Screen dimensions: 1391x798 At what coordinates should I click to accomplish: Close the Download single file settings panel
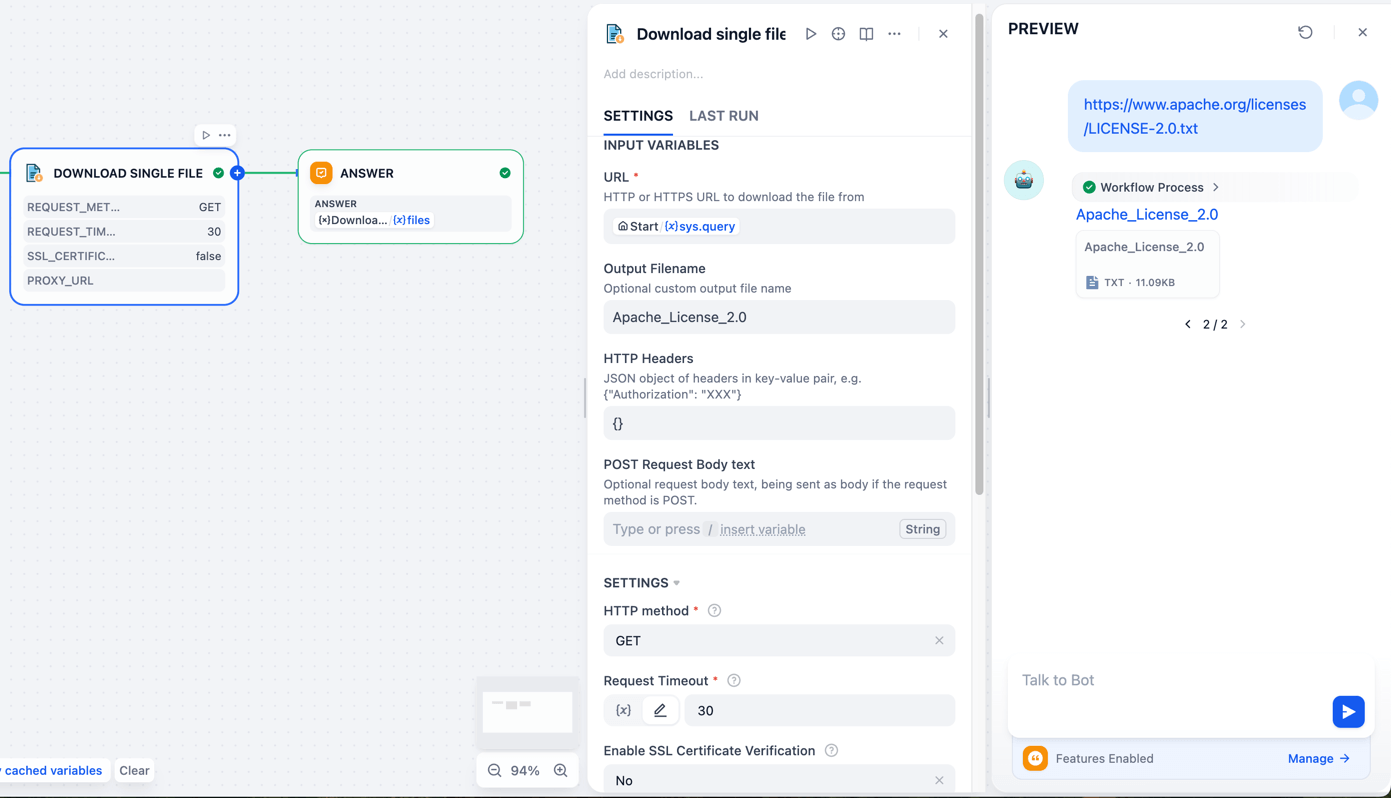[943, 34]
